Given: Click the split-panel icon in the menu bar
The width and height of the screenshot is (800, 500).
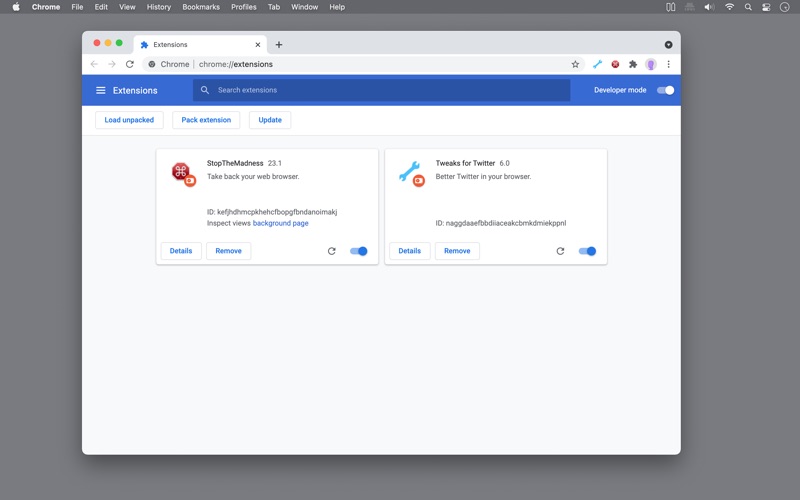Looking at the screenshot, I should point(670,7).
